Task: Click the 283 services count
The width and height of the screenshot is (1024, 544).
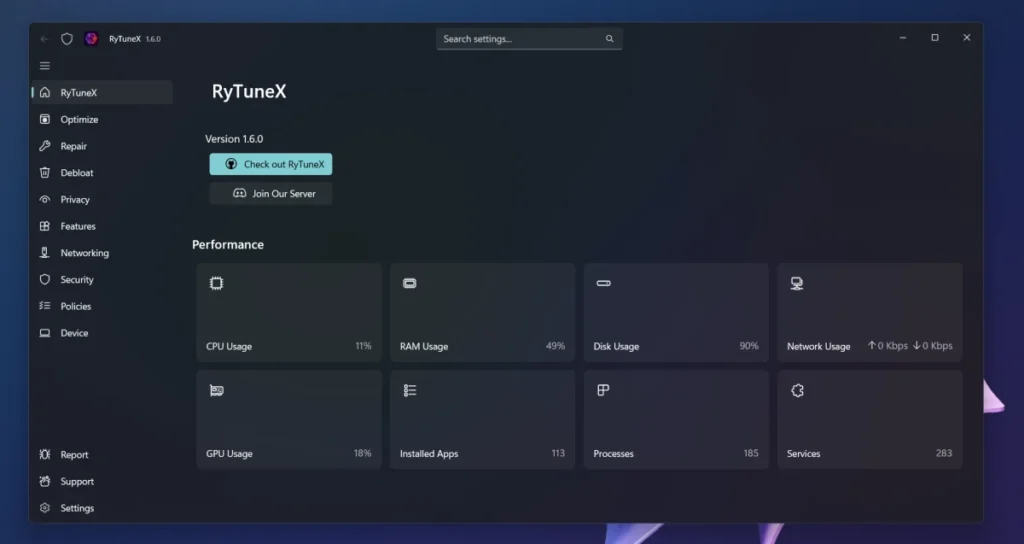Action: (944, 453)
